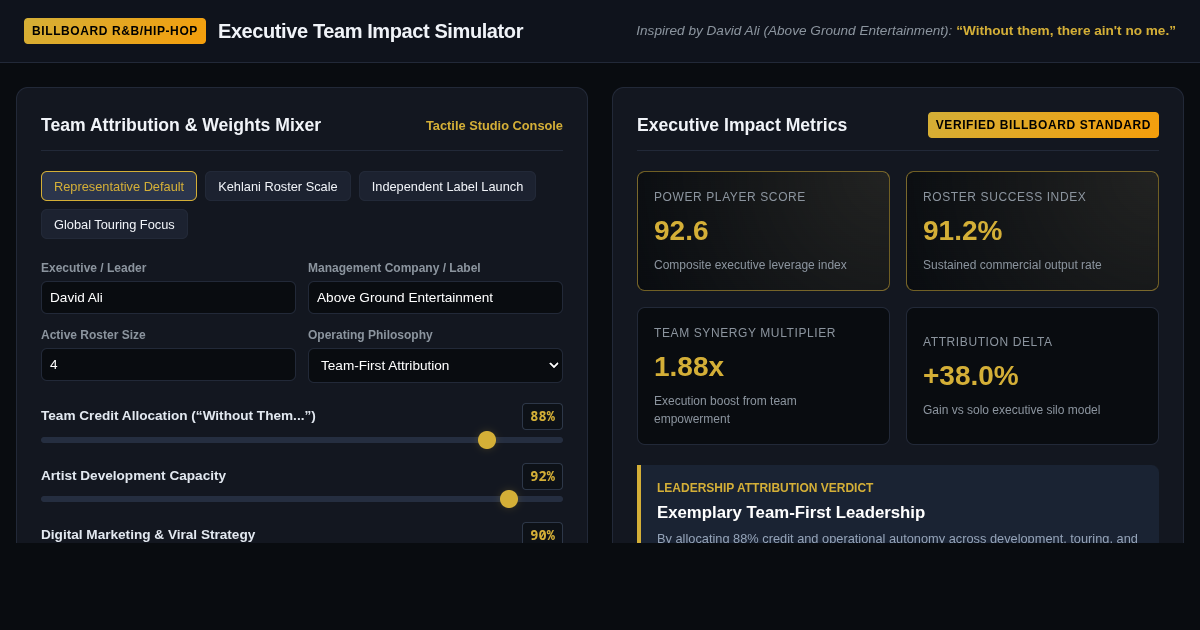The height and width of the screenshot is (630, 1200).
Task: Click the Executive Team Impact Simulator title
Action: click(370, 31)
